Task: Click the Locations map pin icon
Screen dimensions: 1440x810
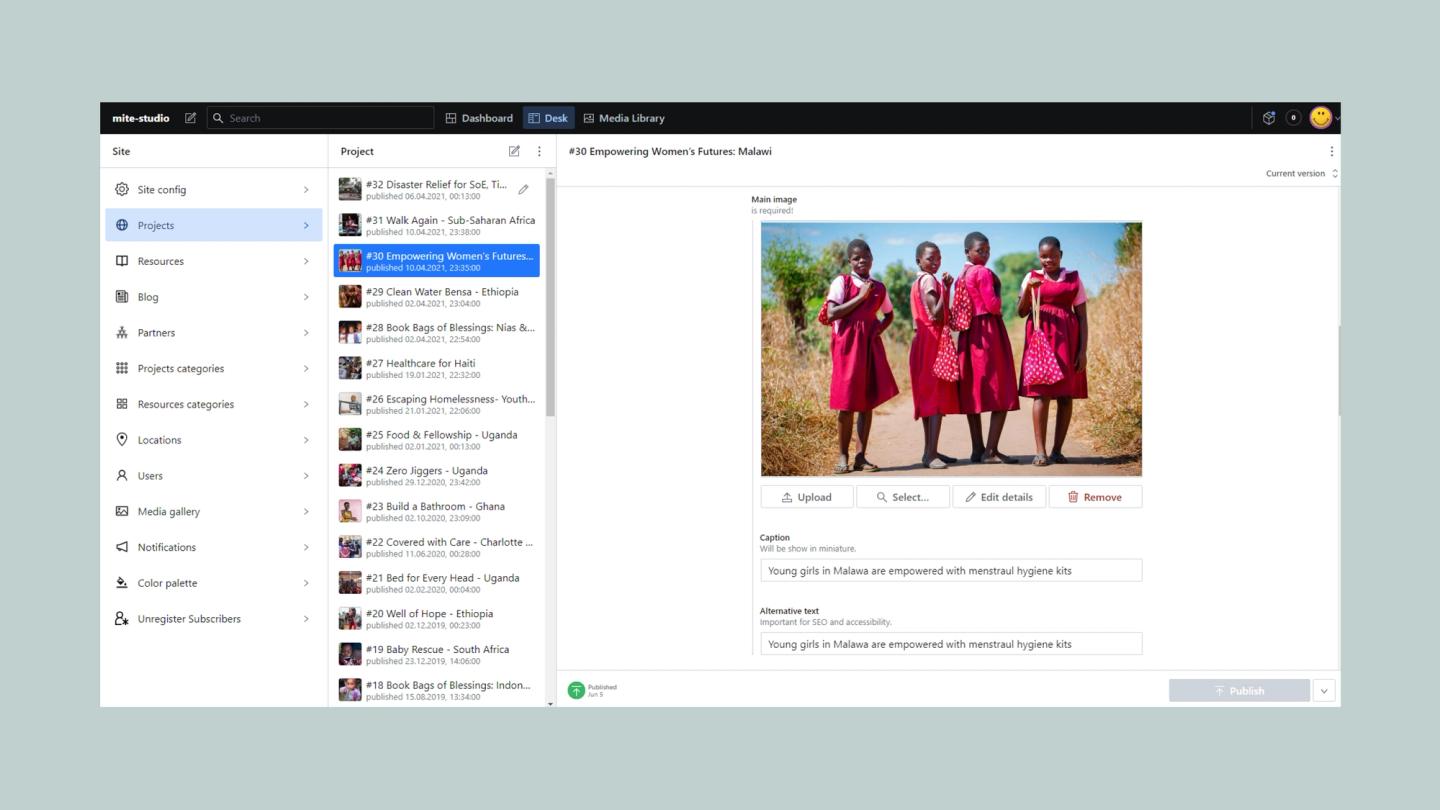Action: 122,439
